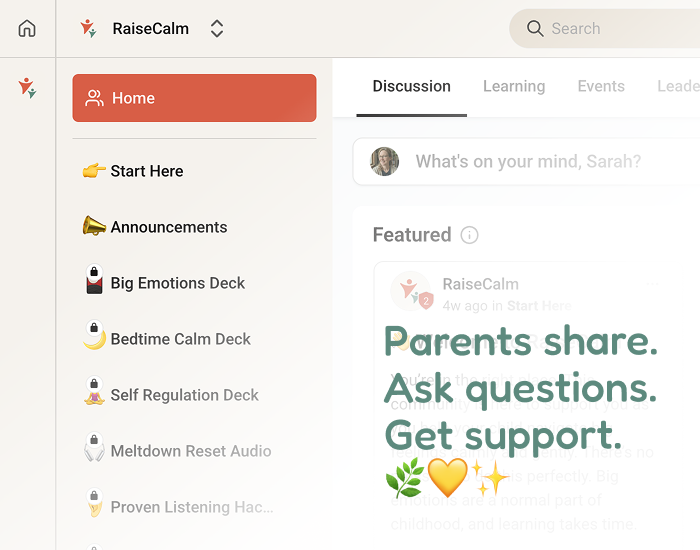700x550 pixels.
Task: Switch to the Events tab
Action: 601,86
